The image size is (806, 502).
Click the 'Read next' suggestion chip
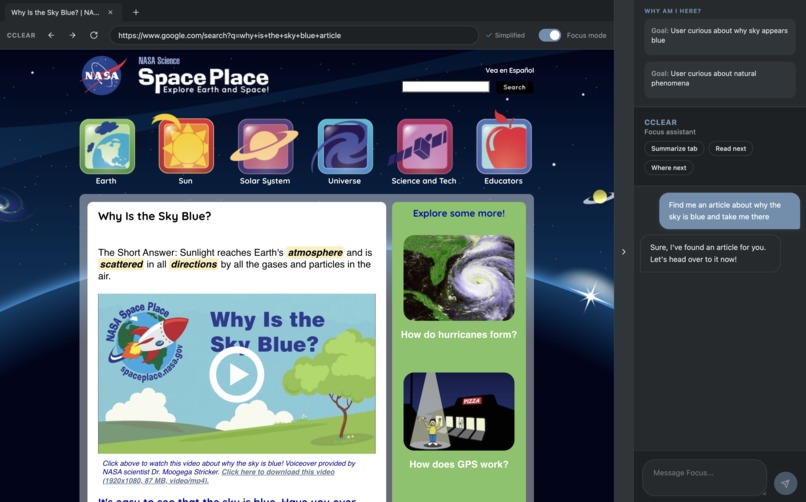click(730, 148)
